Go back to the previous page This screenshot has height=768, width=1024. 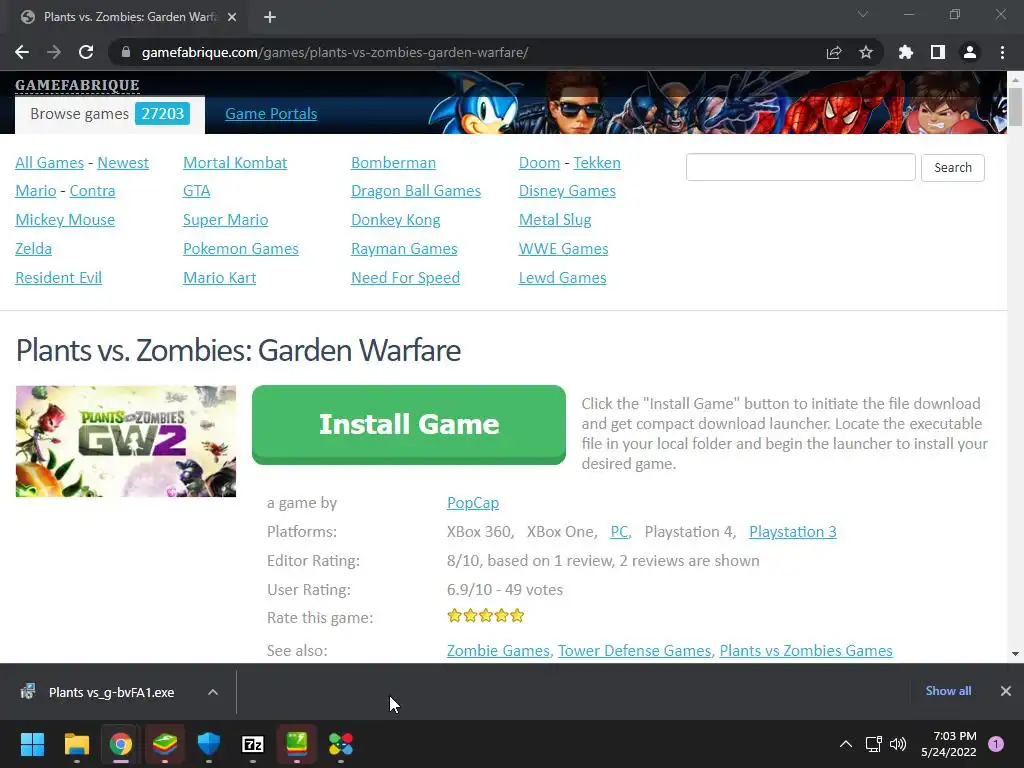click(x=22, y=52)
